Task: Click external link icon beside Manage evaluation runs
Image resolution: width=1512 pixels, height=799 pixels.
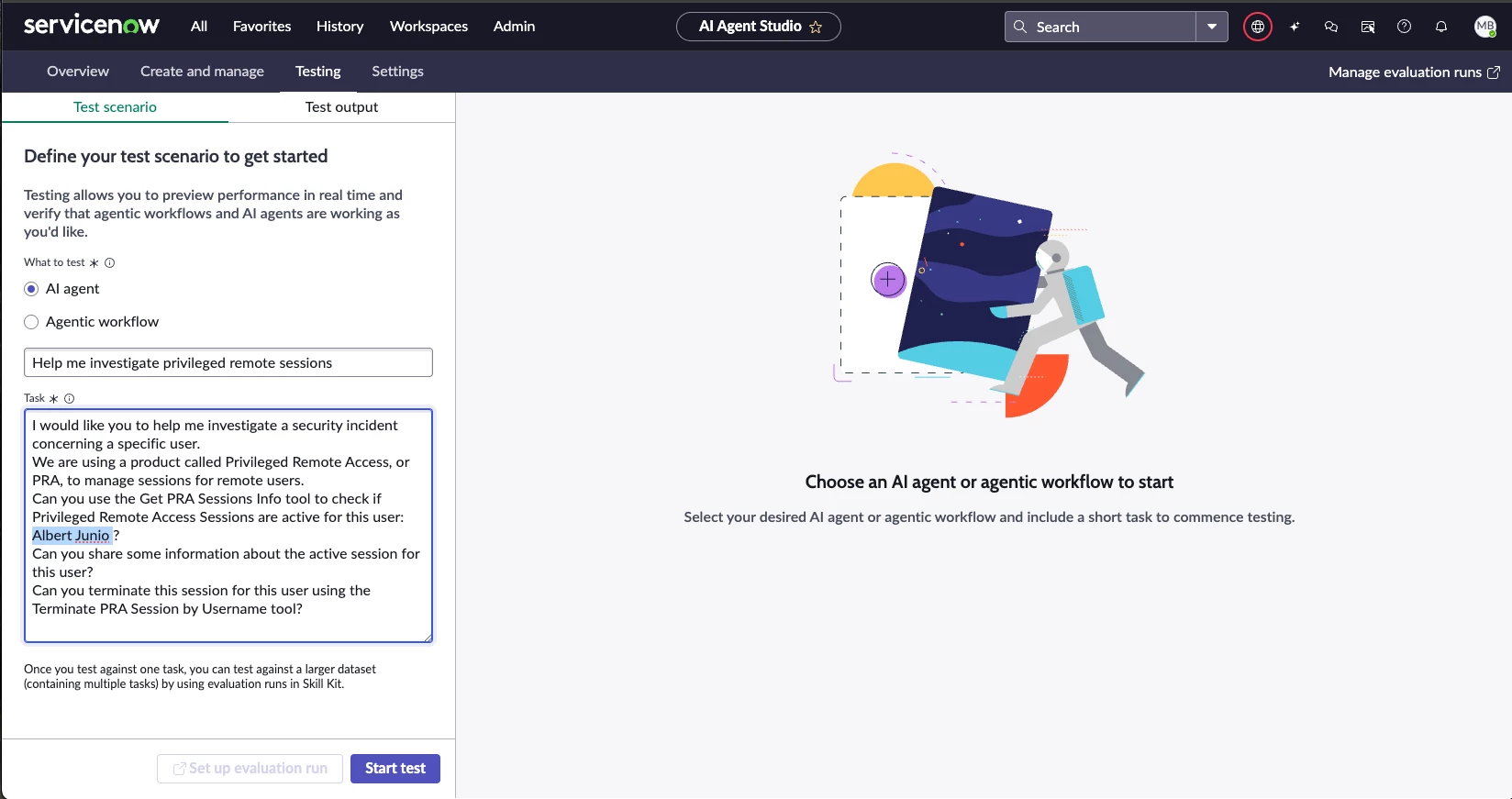Action: pos(1494,72)
